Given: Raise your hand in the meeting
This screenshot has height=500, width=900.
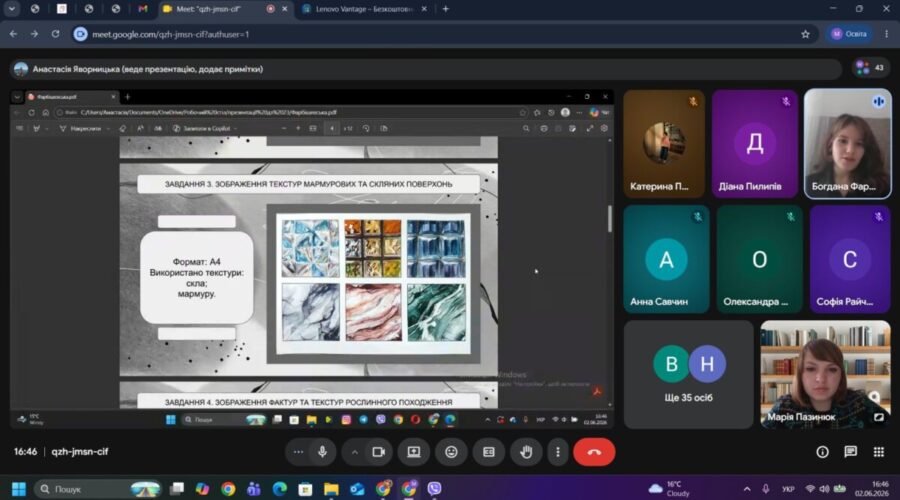Looking at the screenshot, I should point(526,452).
